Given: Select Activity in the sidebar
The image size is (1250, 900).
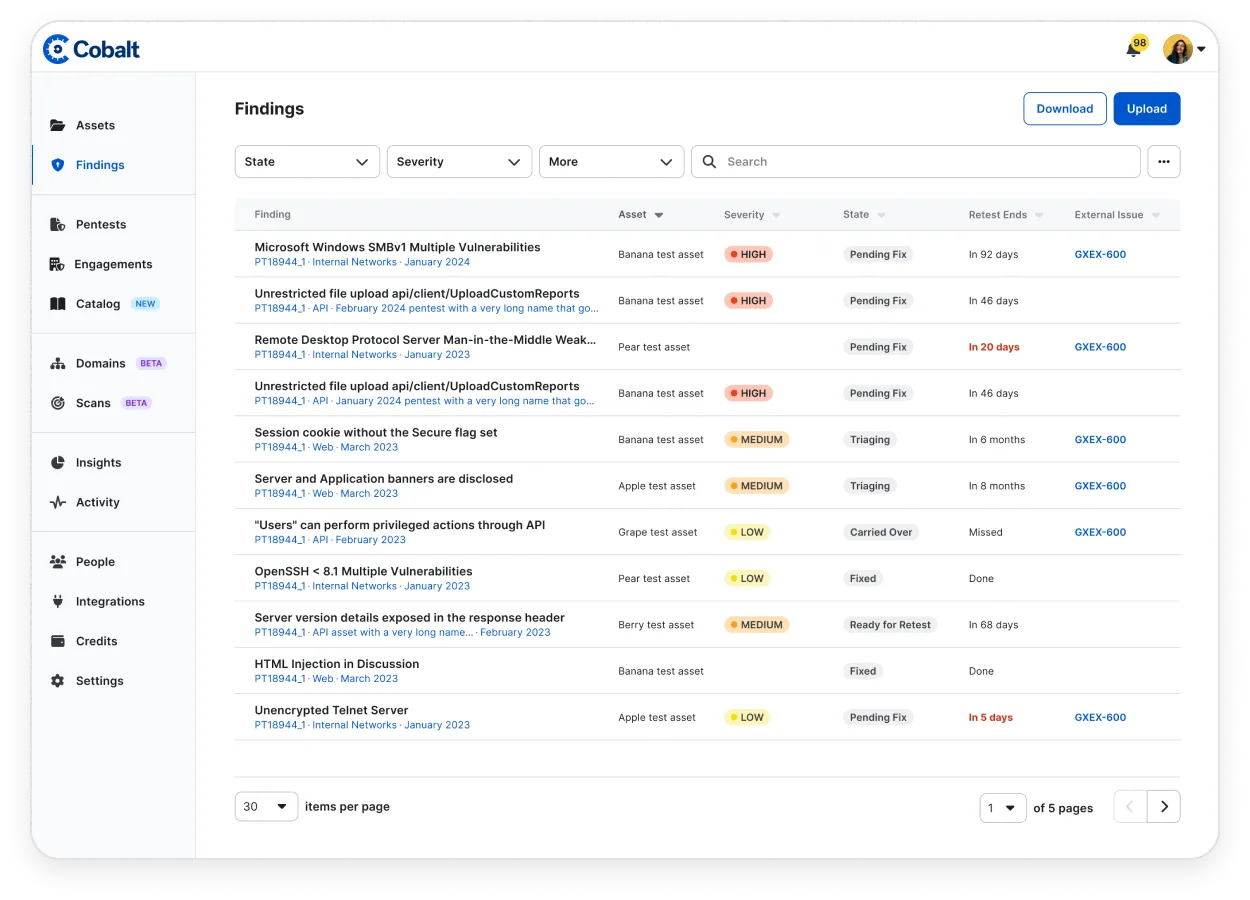Looking at the screenshot, I should pos(97,503).
